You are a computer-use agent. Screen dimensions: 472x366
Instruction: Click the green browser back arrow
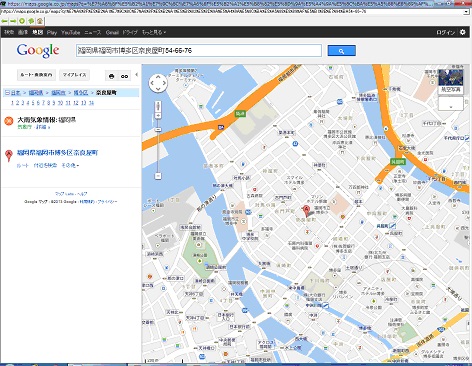pos(4,21)
